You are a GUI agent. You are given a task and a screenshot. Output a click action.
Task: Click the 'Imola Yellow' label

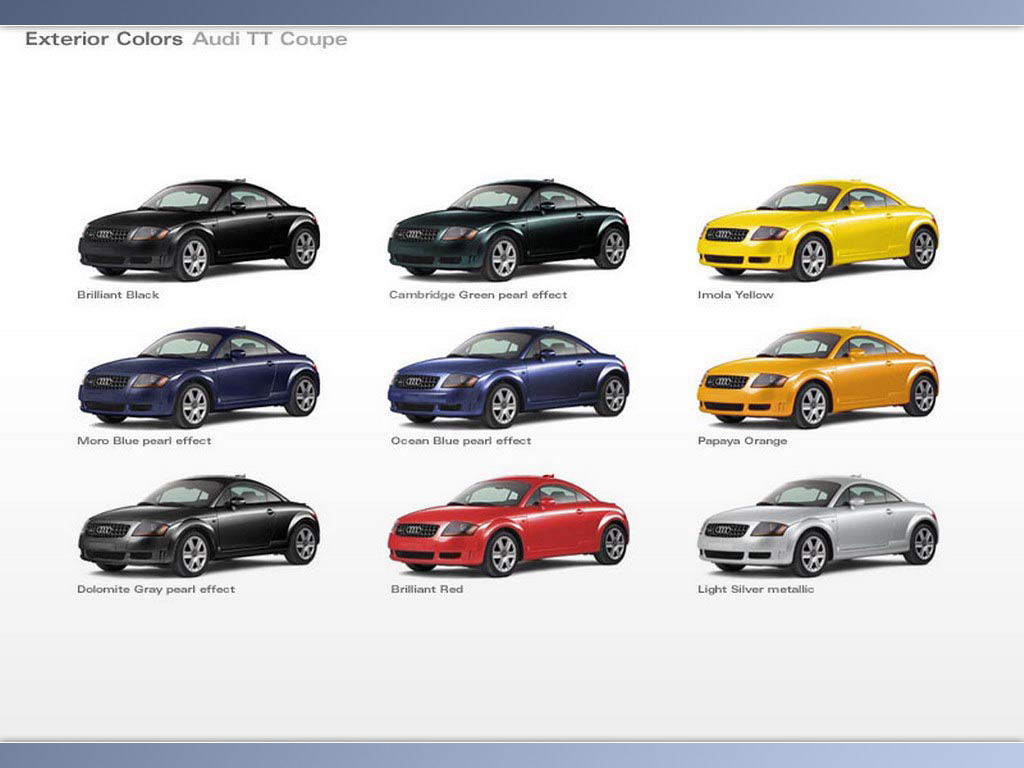735,295
